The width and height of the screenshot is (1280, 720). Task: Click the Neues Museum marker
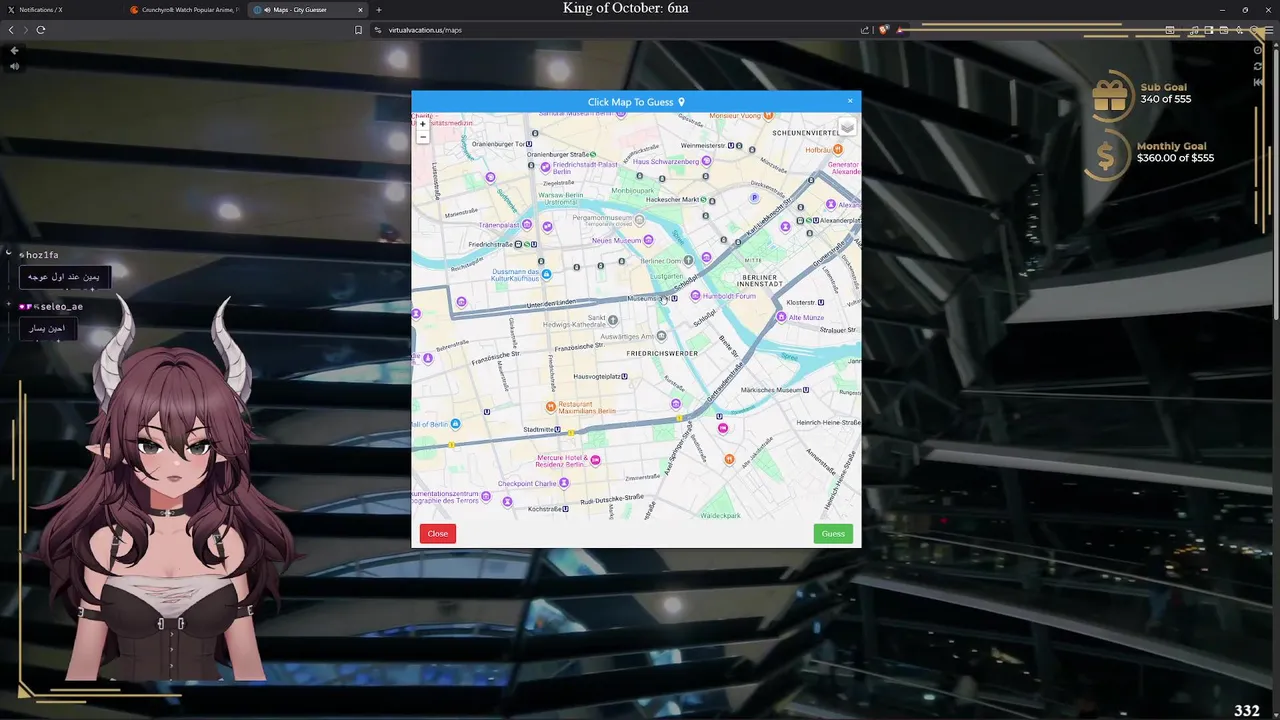tap(648, 240)
